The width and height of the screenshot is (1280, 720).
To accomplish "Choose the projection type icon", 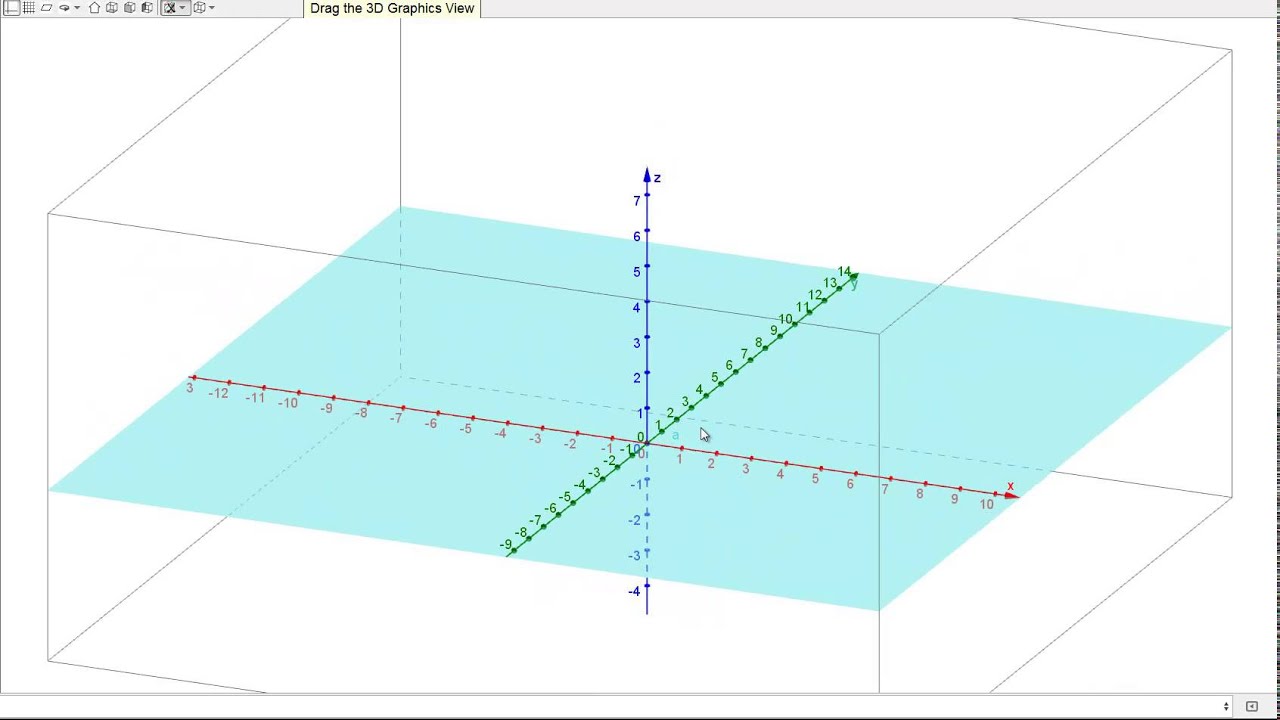I will [199, 7].
